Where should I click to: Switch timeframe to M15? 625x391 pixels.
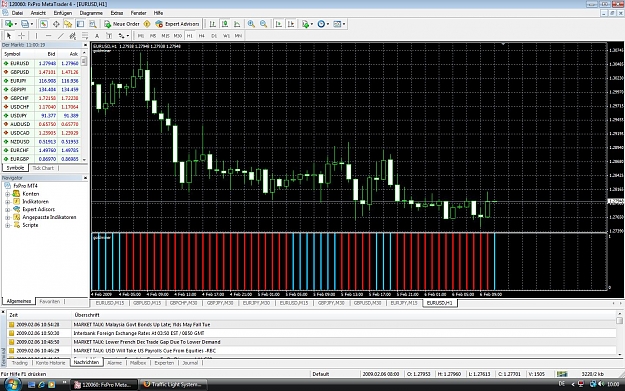(x=165, y=36)
